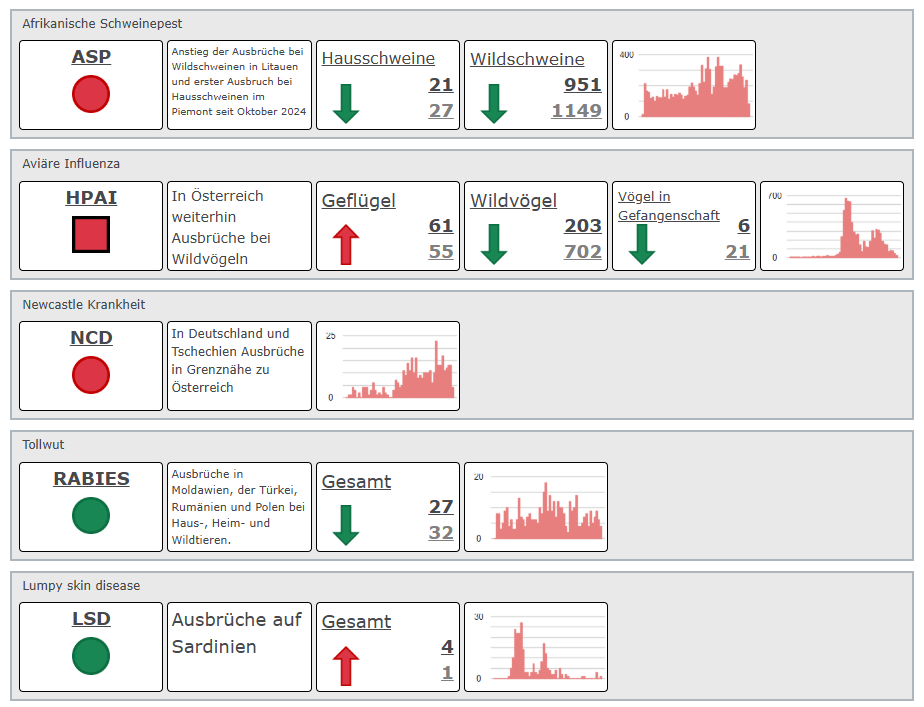The image size is (924, 707).
Task: Select the Wildschweine value 1149
Action: point(576,111)
